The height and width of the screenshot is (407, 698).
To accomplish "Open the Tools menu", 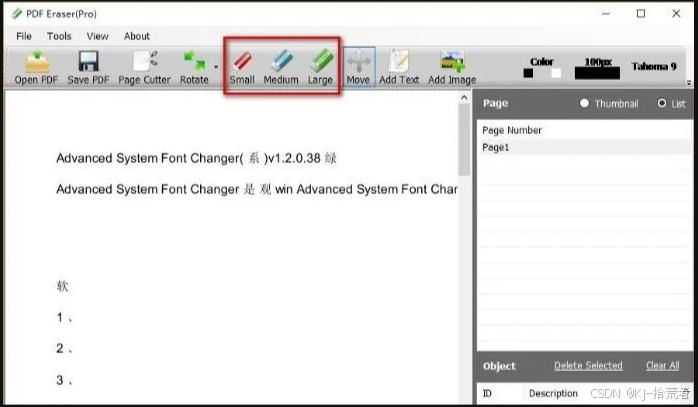I will 59,36.
